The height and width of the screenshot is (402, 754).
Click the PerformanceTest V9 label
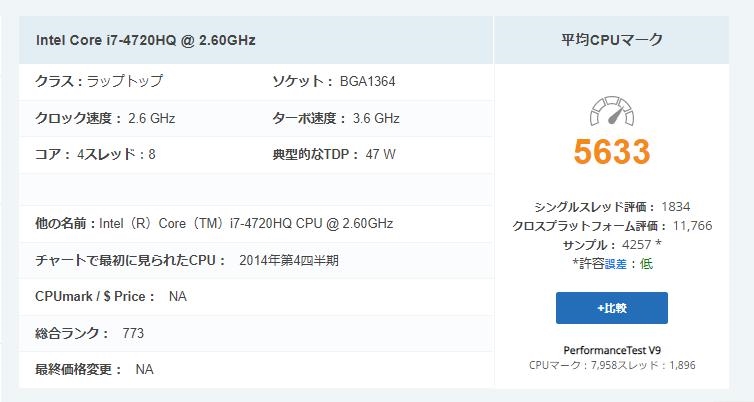pyautogui.click(x=612, y=350)
